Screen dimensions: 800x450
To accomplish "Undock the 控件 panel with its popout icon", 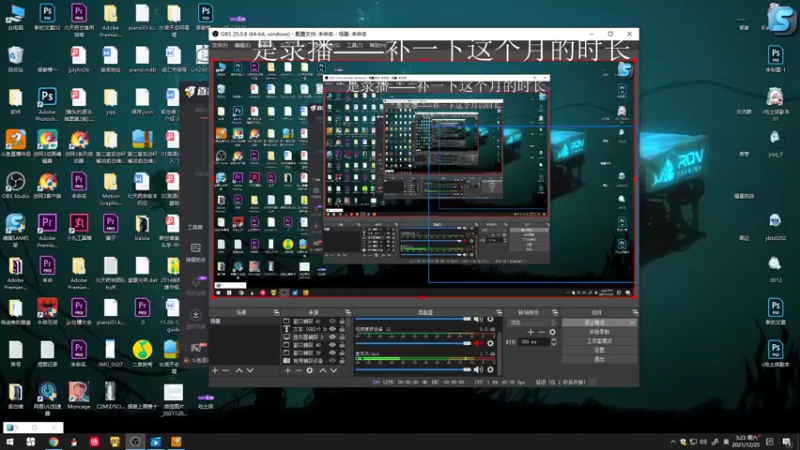I will tap(635, 312).
